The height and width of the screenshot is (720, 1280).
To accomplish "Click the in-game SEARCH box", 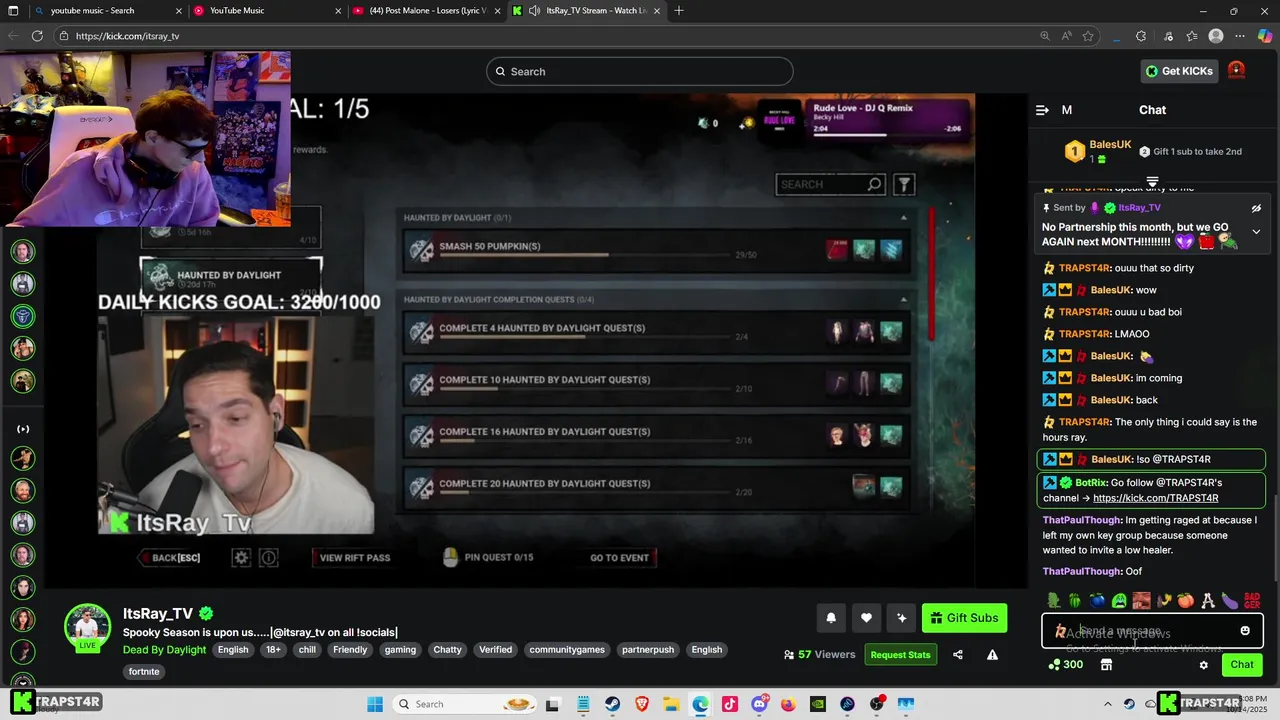I will pos(831,184).
